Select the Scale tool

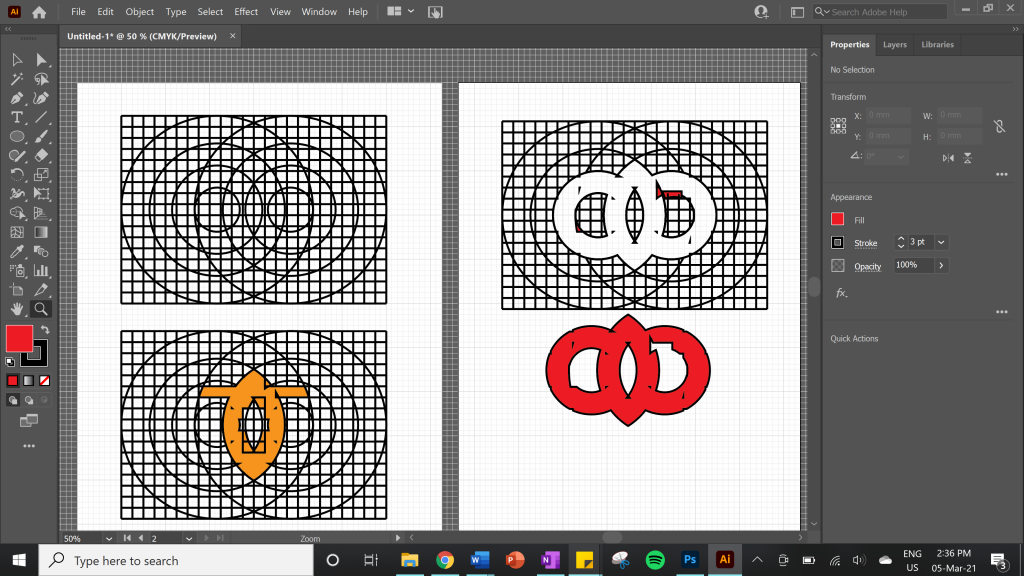coord(41,175)
